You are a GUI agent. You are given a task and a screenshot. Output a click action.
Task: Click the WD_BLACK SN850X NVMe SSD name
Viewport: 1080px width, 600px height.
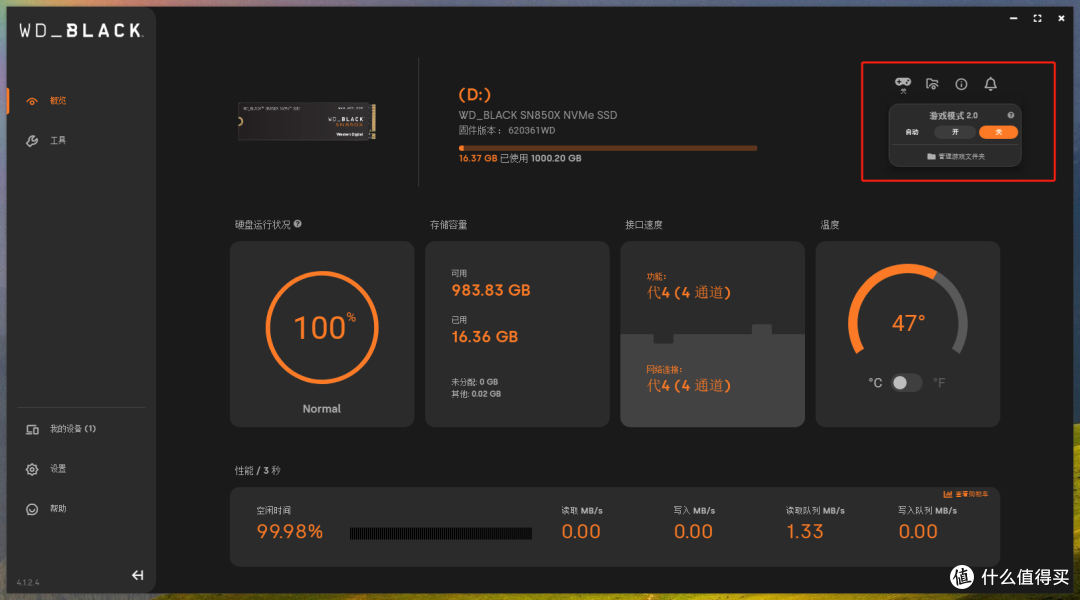point(538,115)
